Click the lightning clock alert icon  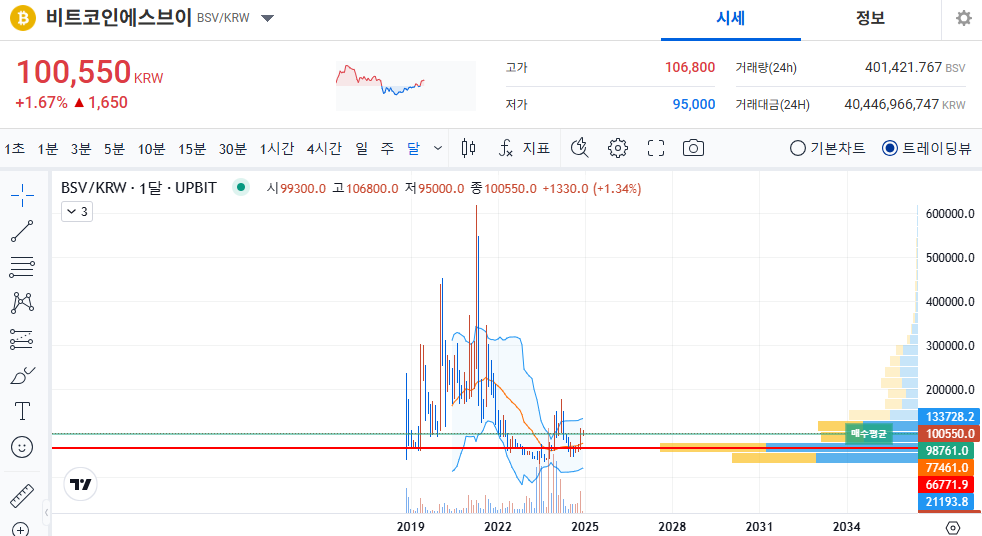click(x=579, y=148)
